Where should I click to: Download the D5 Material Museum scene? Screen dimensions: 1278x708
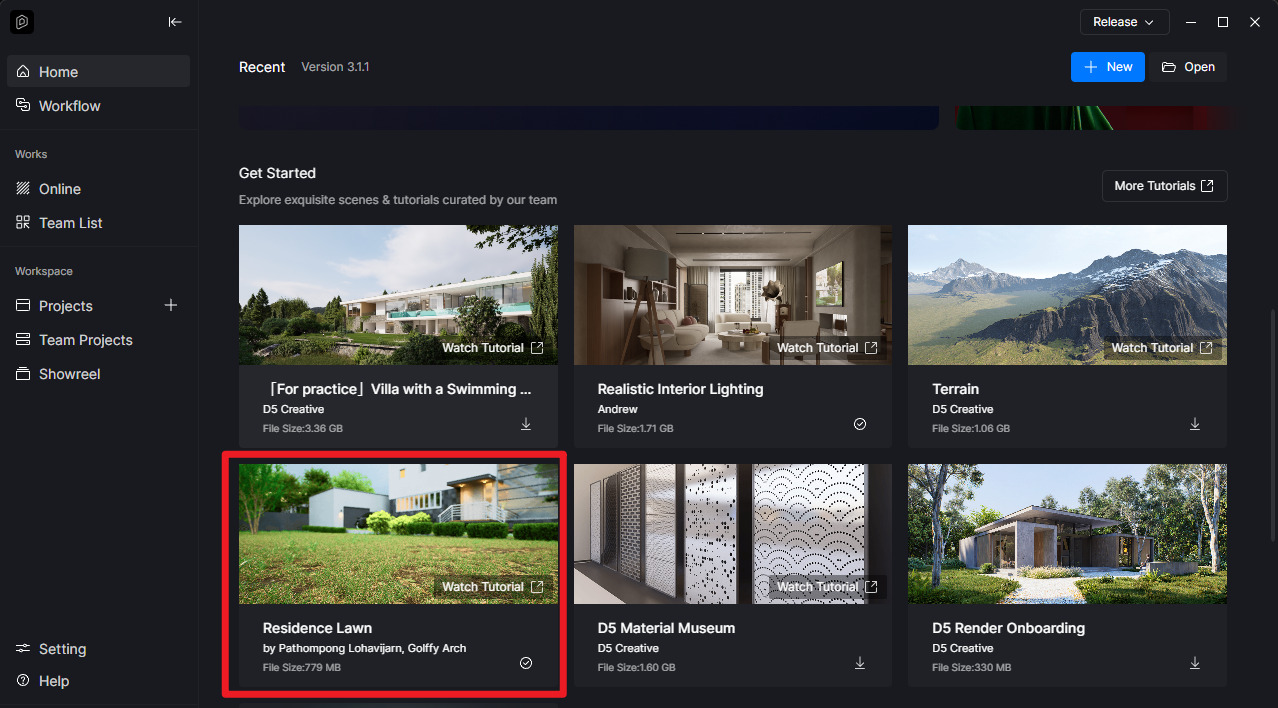[860, 663]
